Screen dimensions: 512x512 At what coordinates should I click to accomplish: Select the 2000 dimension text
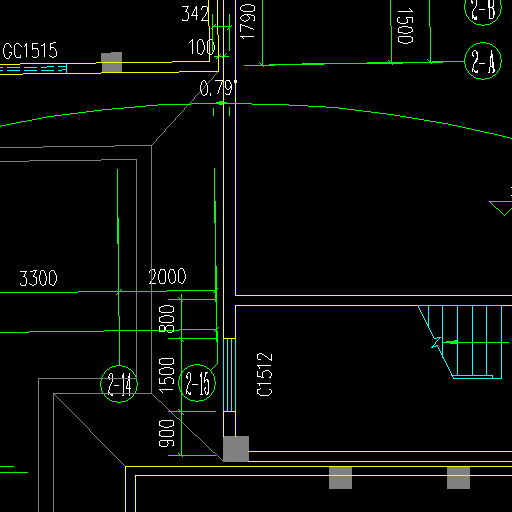click(x=167, y=277)
